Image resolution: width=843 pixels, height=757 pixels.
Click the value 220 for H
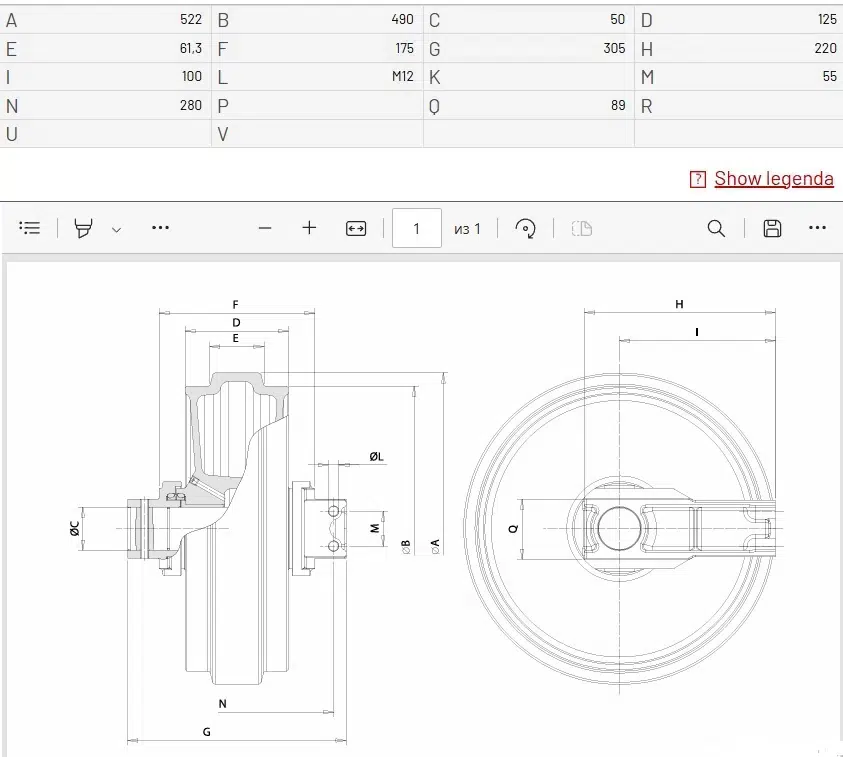825,48
